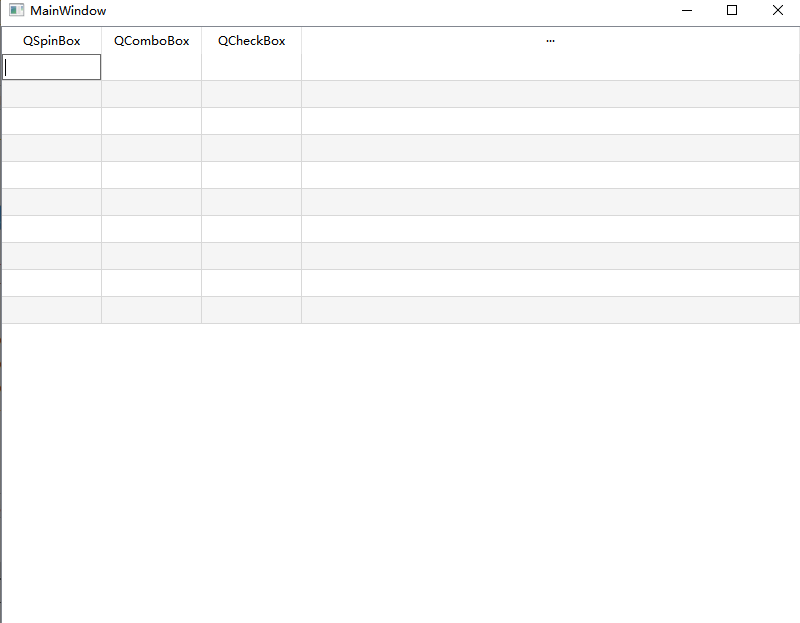
Task: Minimize the MainWindow window
Action: tap(687, 10)
